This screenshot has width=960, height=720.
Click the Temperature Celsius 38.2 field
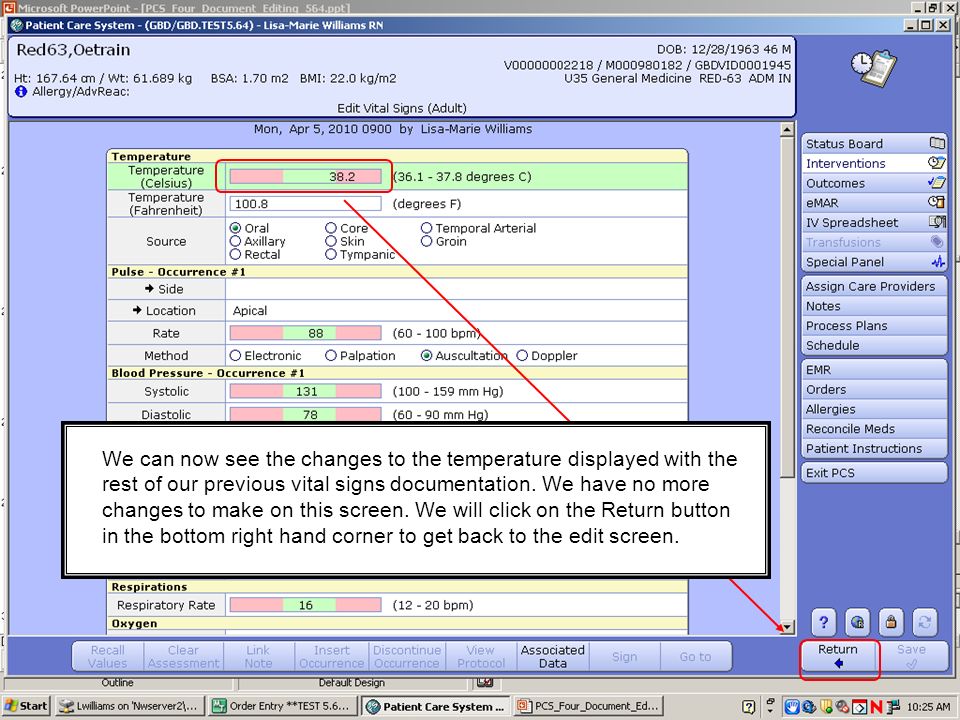[305, 176]
